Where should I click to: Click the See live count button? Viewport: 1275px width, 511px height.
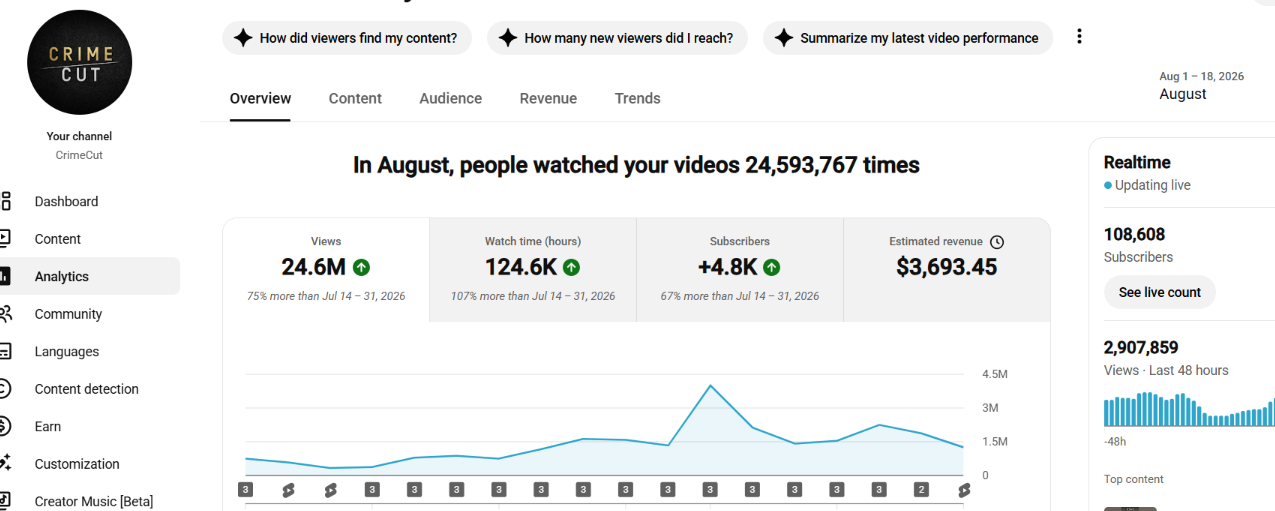(1160, 292)
